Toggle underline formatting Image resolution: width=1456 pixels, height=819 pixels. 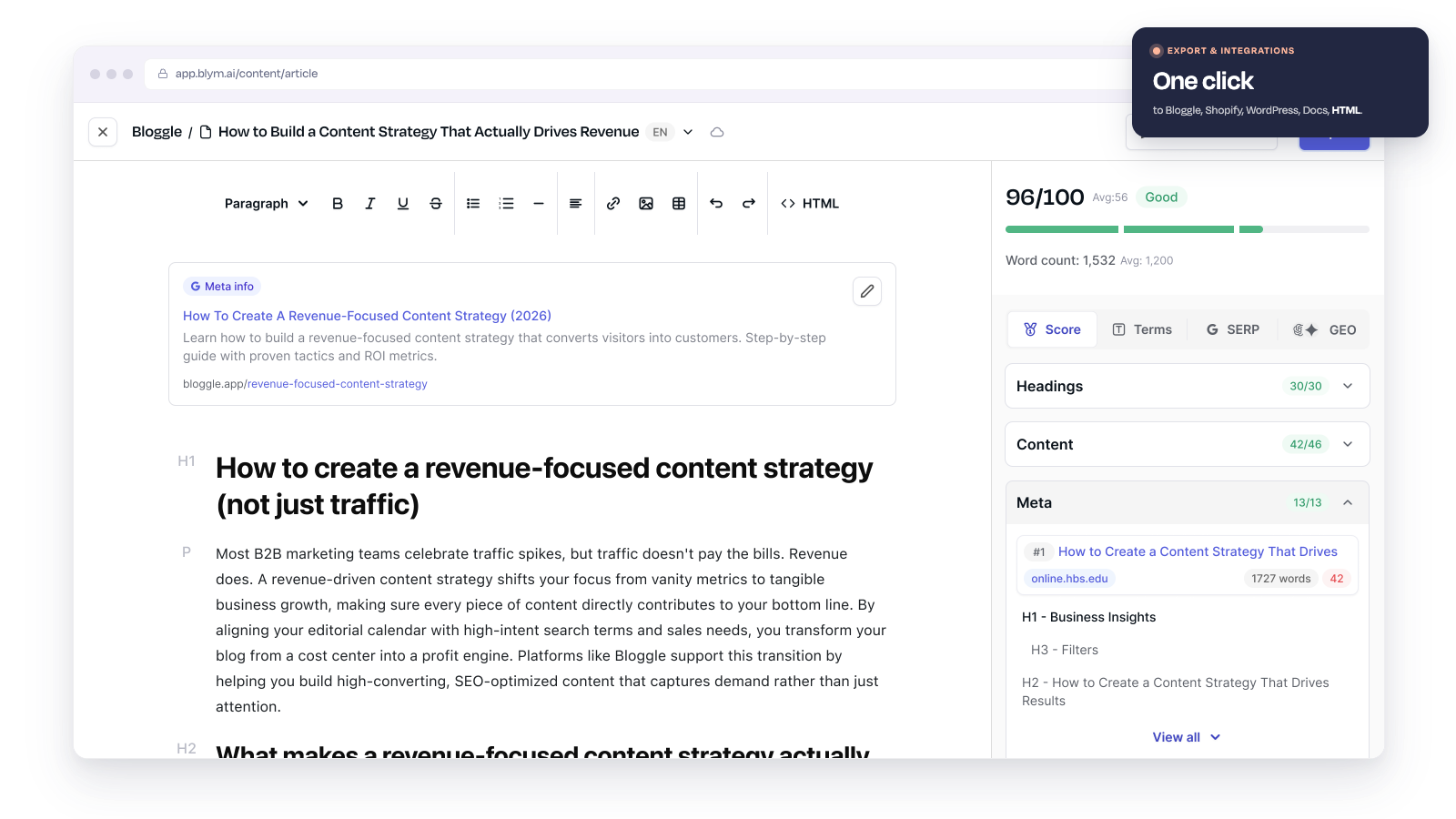tap(403, 204)
